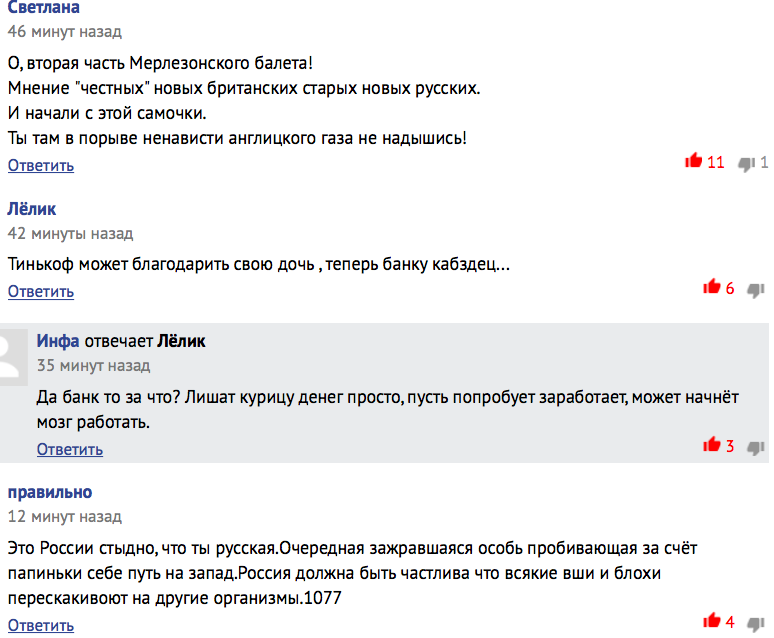Click the Инфа username link
The width and height of the screenshot is (774, 638).
58,341
